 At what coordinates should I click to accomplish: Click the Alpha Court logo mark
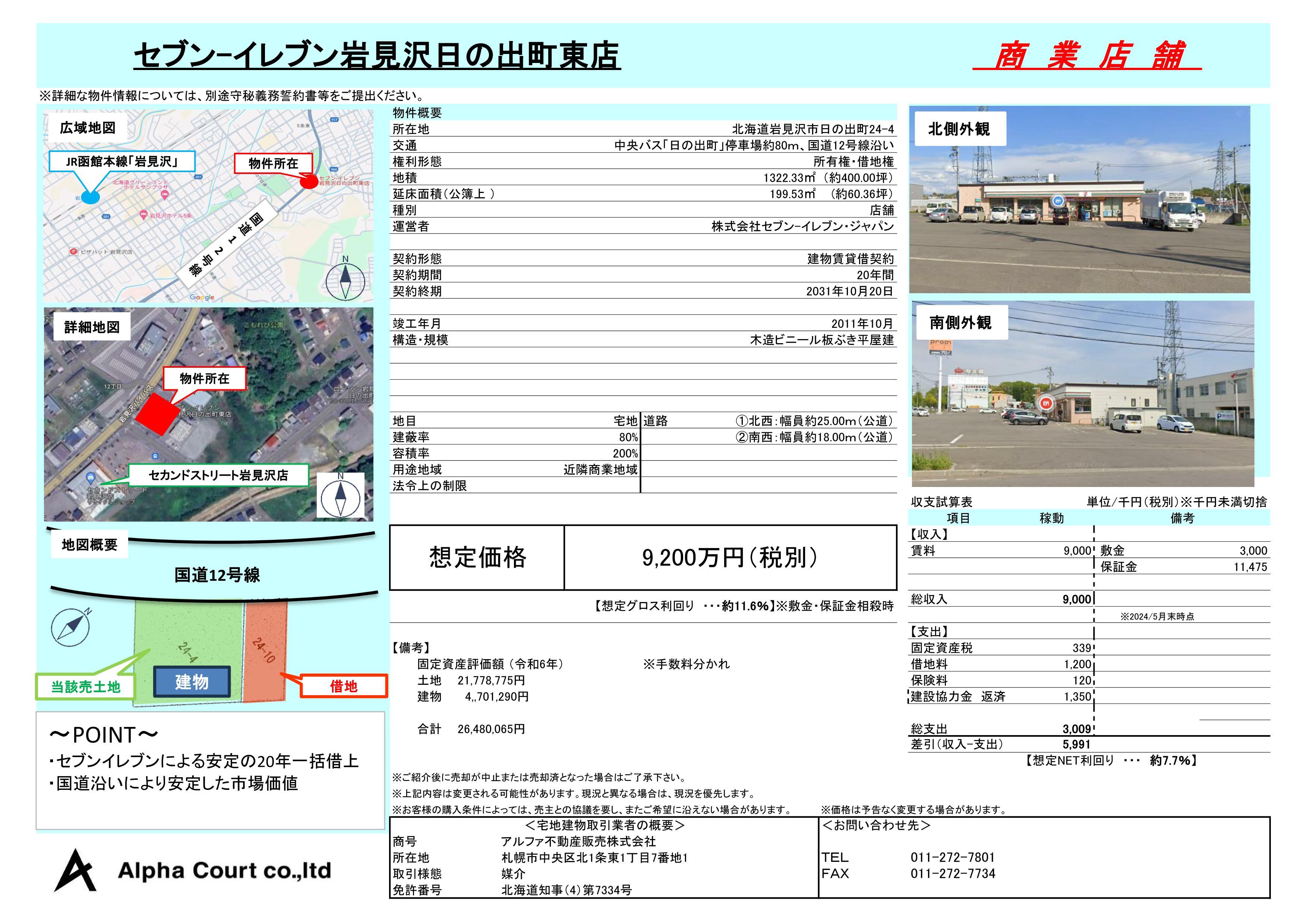(75, 870)
